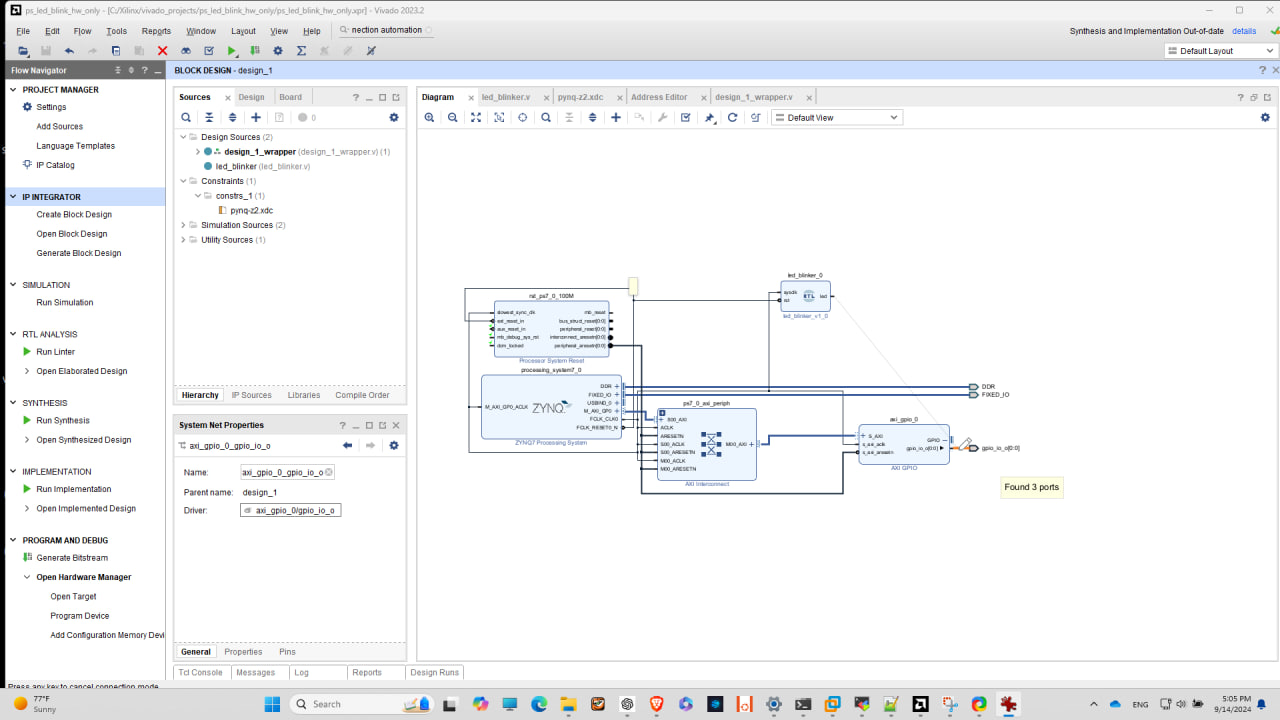Click Zoom Fit icon in Diagram toolbar

[476, 118]
